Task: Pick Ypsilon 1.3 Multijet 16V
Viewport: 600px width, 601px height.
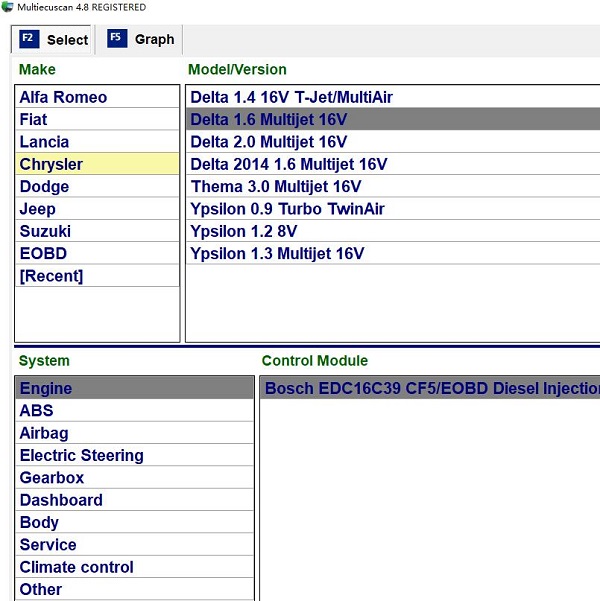Action: pyautogui.click(x=393, y=253)
